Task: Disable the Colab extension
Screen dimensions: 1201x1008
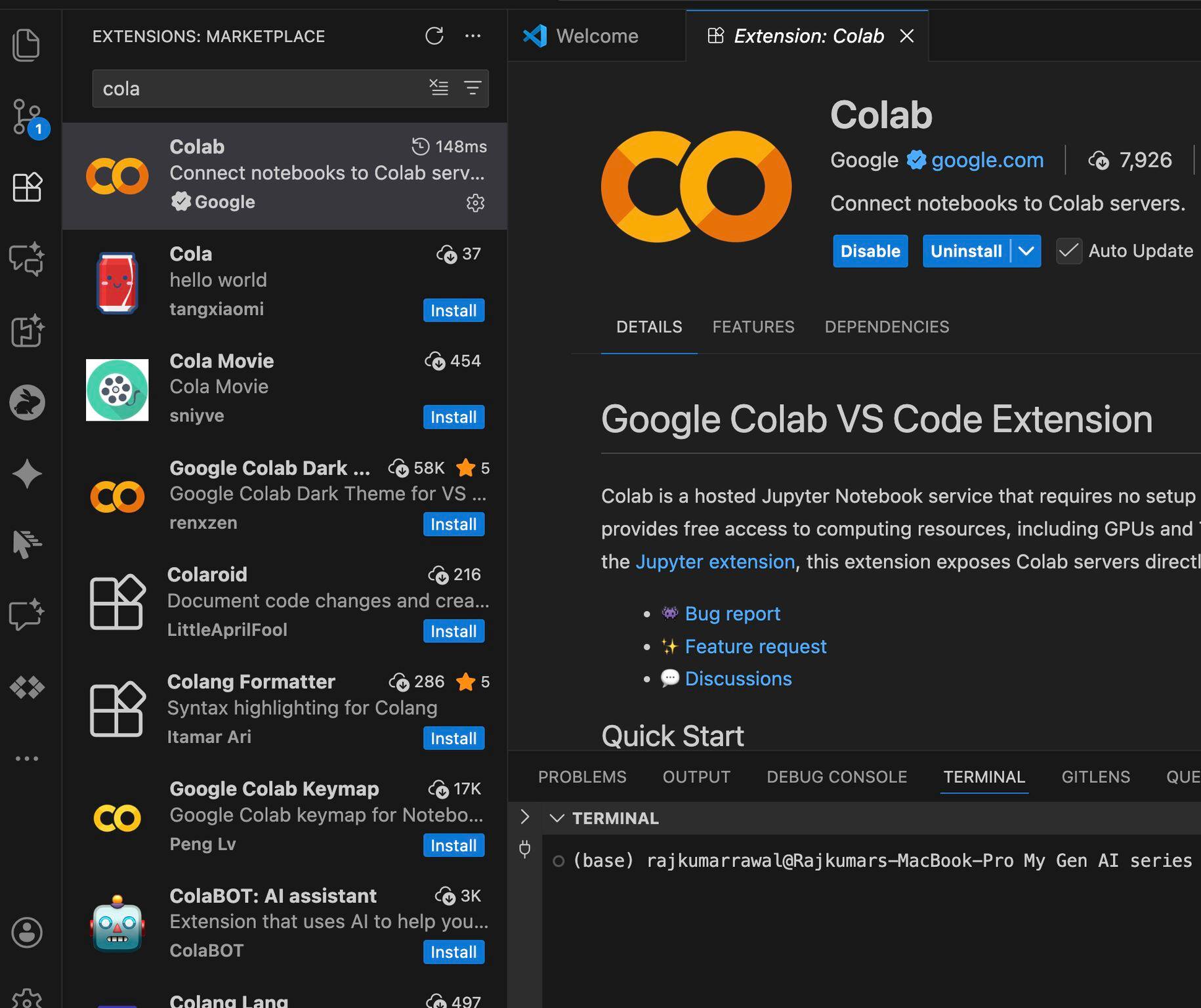Action: click(870, 251)
